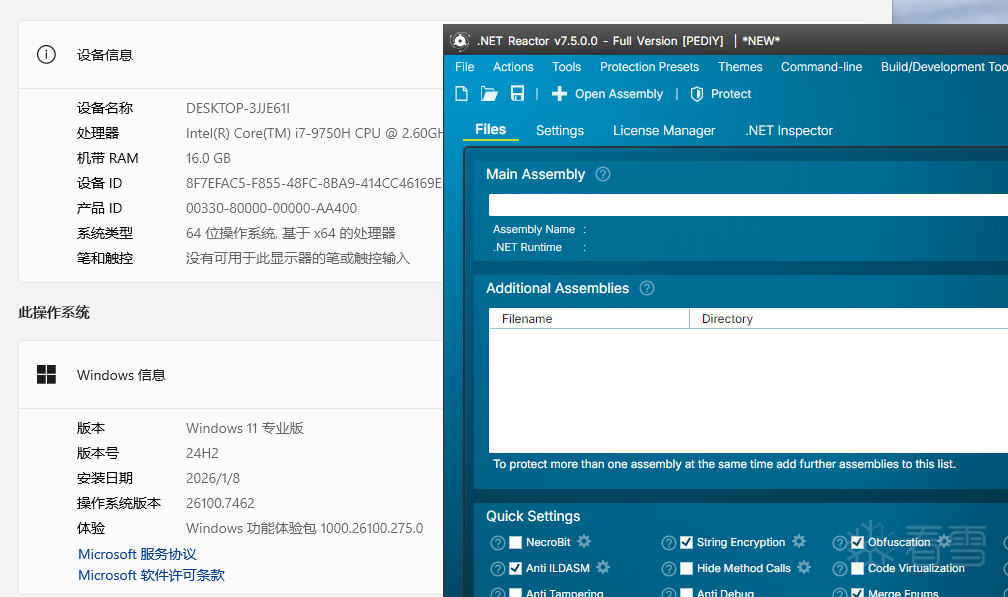This screenshot has width=1008, height=597.
Task: Switch to the Files tab
Action: click(490, 129)
